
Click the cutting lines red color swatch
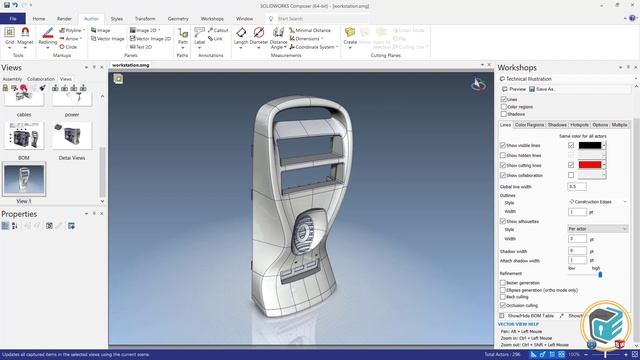pyautogui.click(x=590, y=165)
